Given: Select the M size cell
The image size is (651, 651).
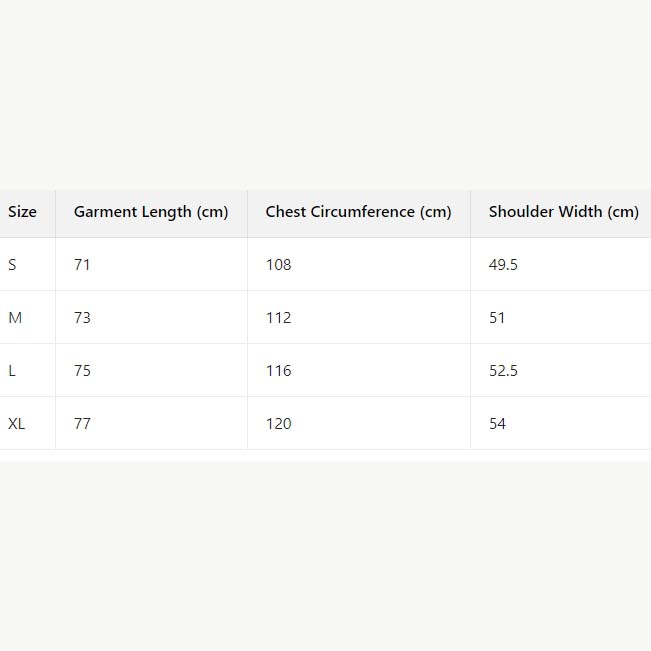Looking at the screenshot, I should 15,318.
